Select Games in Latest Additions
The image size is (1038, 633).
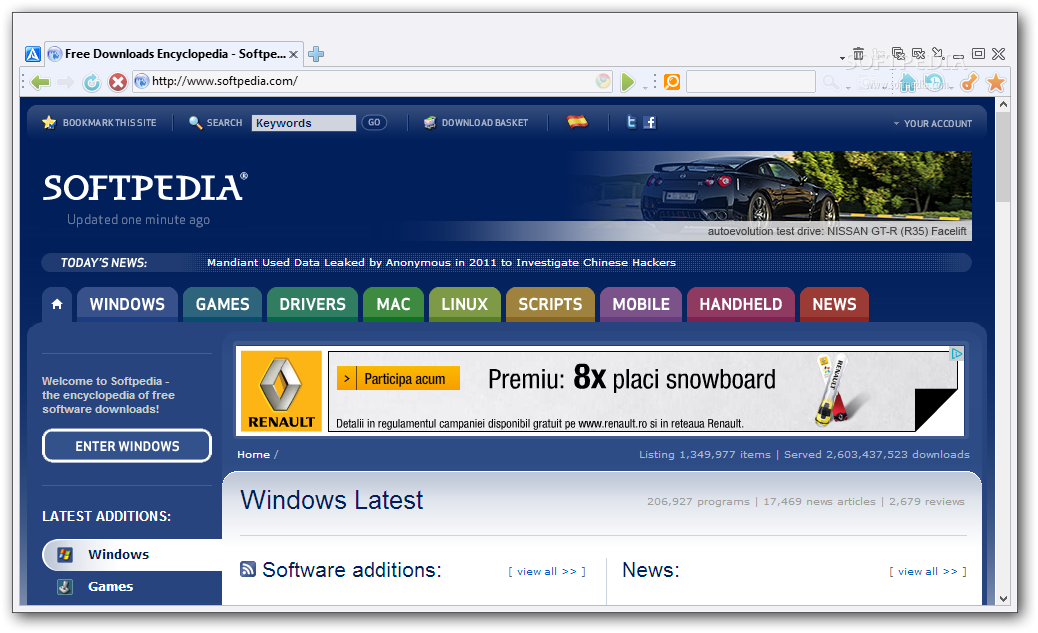pos(111,587)
